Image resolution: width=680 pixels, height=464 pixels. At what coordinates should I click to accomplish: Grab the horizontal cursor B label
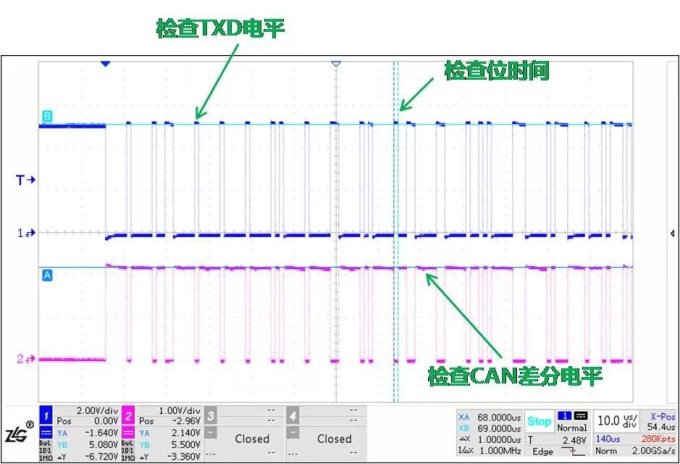coord(47,116)
